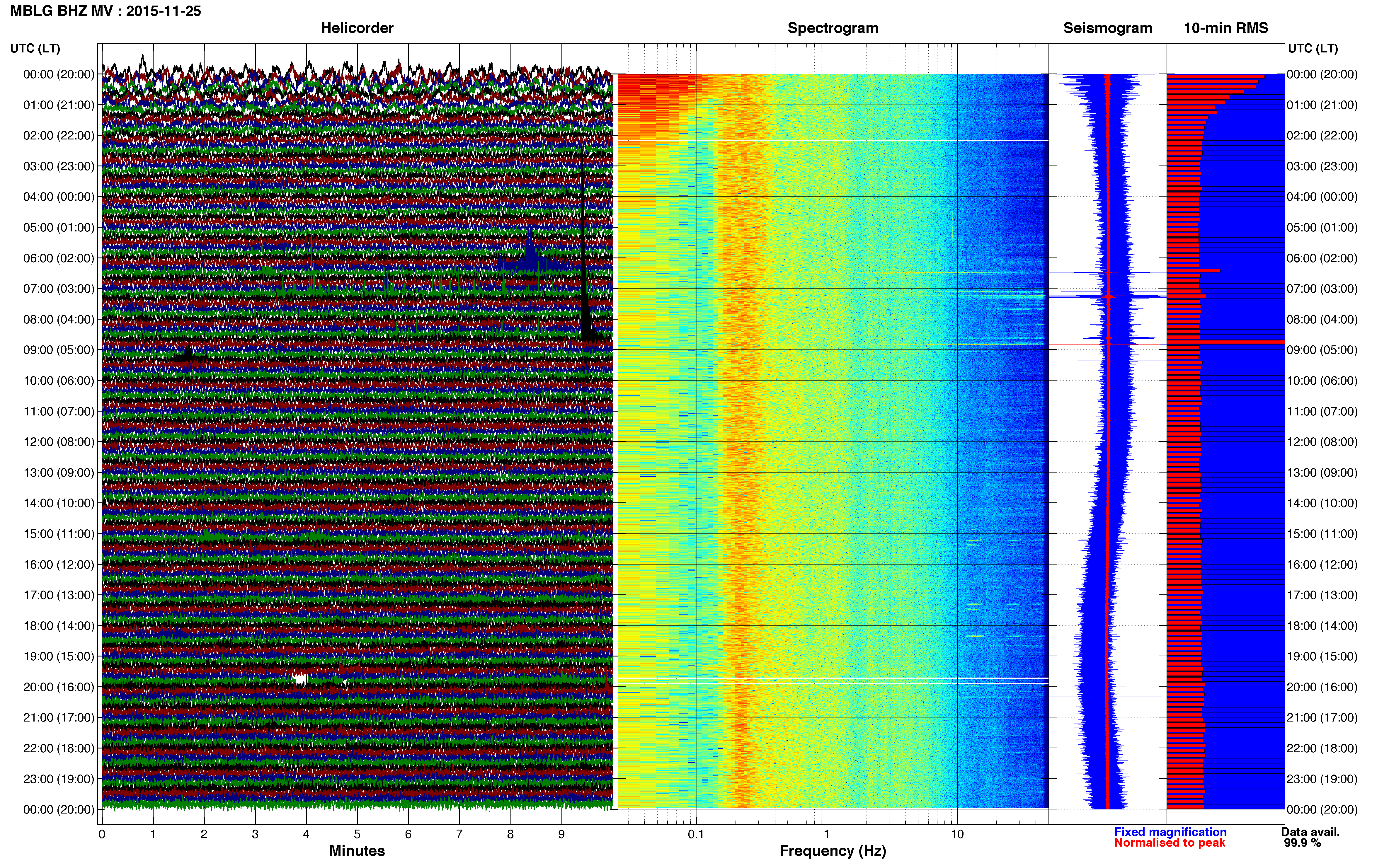Click the "Fixed magnification" legend text

(x=1170, y=832)
